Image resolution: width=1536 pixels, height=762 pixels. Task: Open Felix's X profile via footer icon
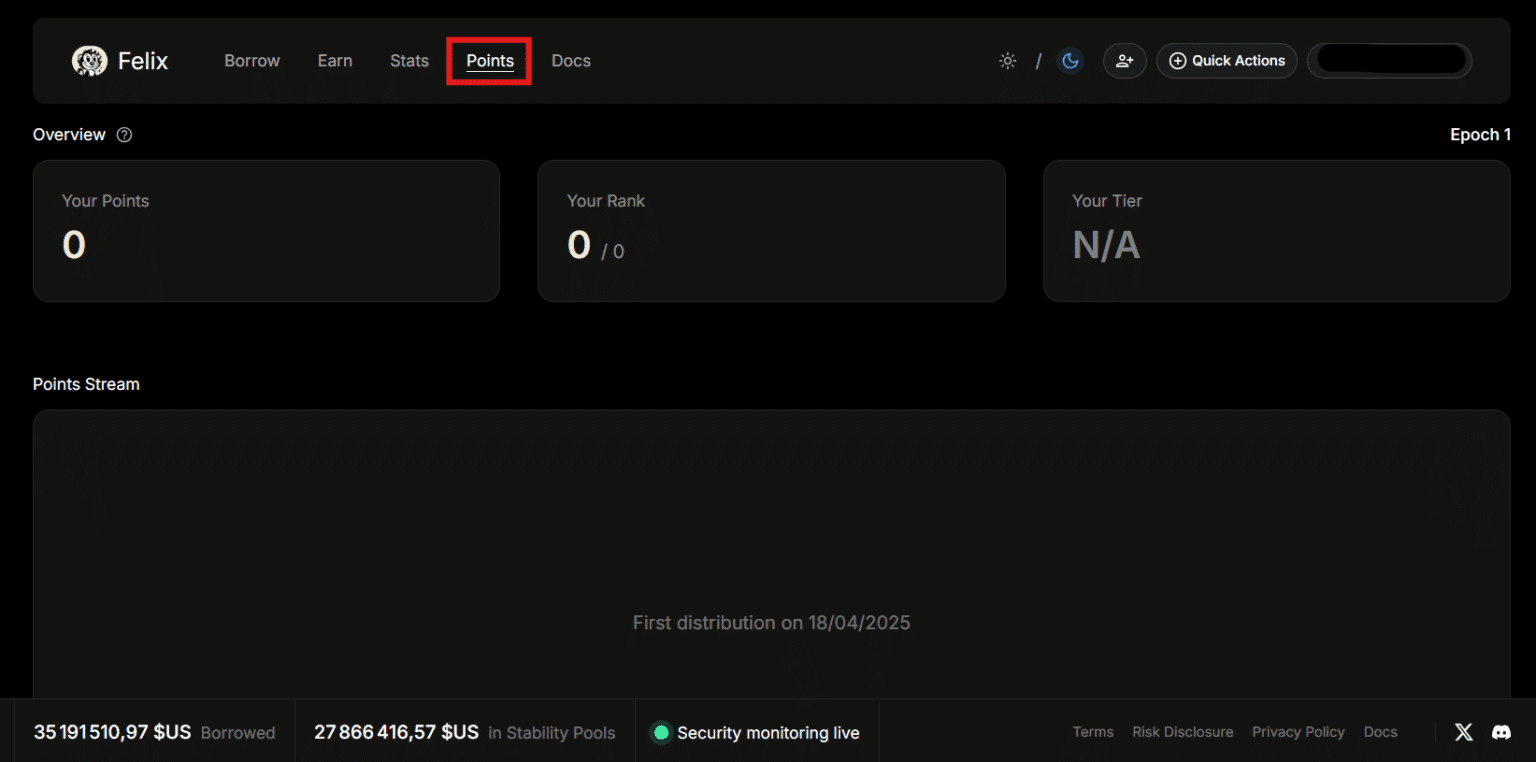tap(1463, 731)
